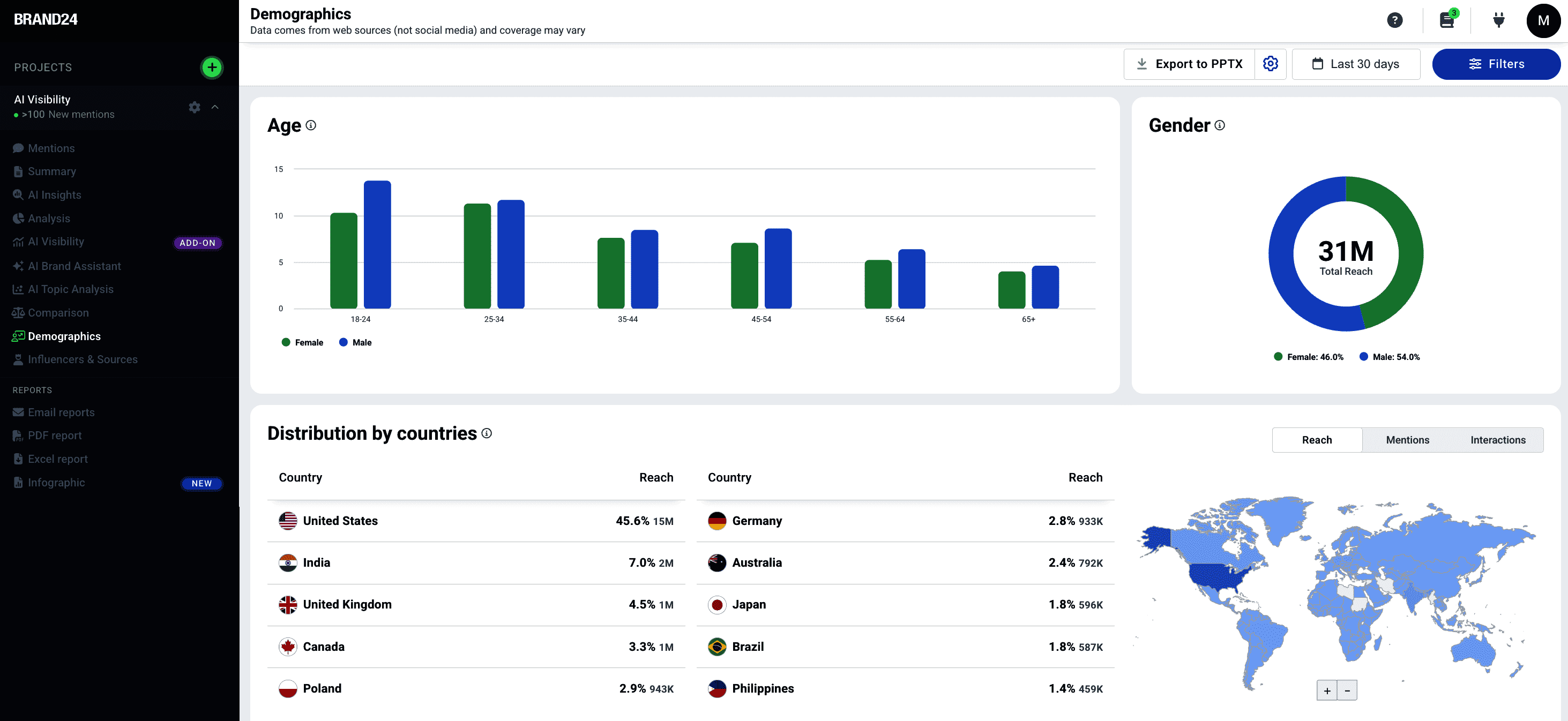Image resolution: width=1568 pixels, height=721 pixels.
Task: Click Export to PPTX button
Action: [1189, 64]
